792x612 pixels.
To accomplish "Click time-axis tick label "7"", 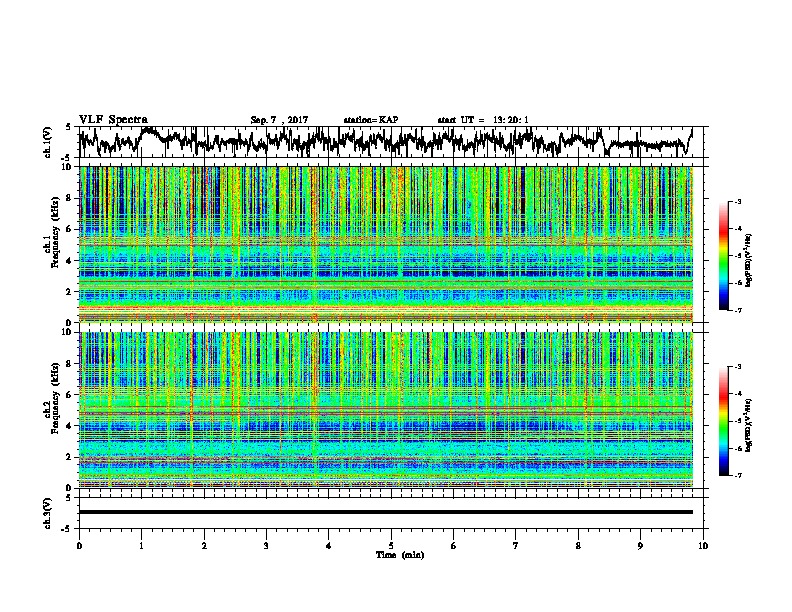I will (516, 546).
